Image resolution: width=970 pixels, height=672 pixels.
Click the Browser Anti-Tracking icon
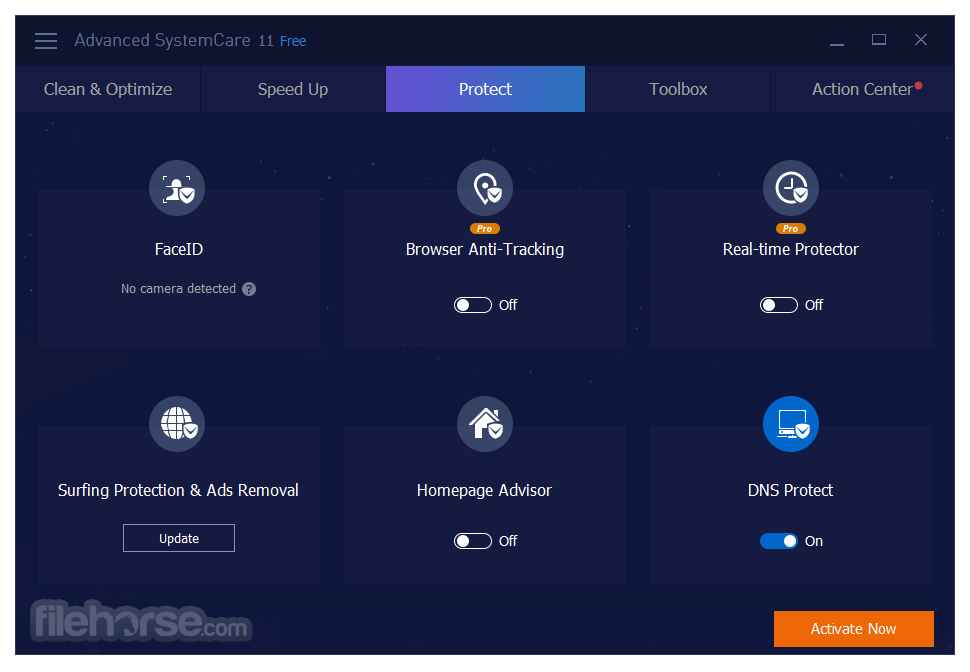pos(485,188)
